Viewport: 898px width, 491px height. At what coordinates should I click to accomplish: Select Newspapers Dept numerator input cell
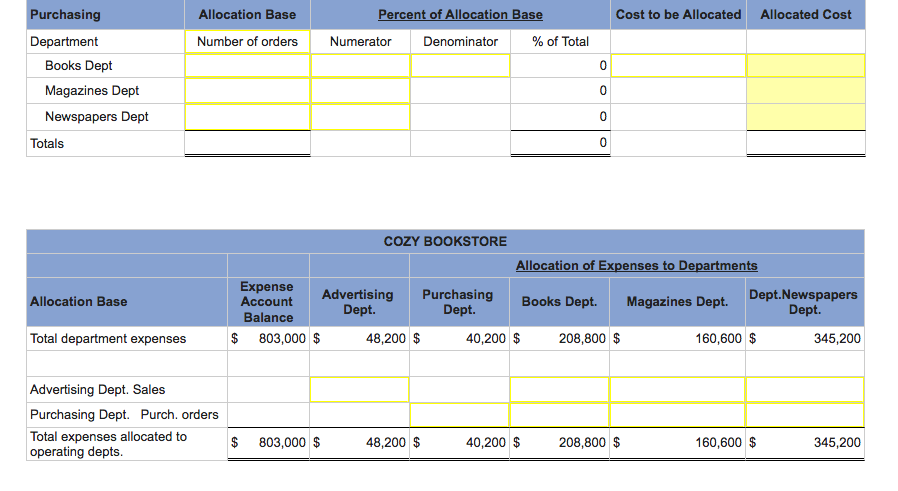click(x=360, y=117)
